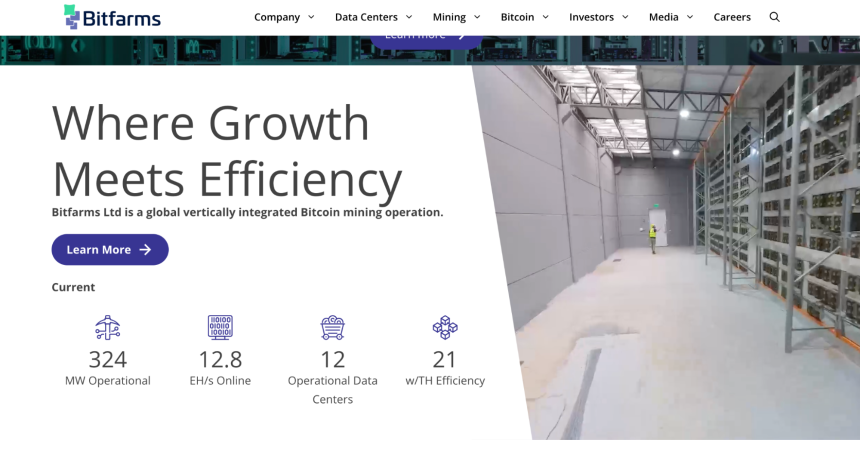Open the Bitcoin menu item

coord(517,17)
